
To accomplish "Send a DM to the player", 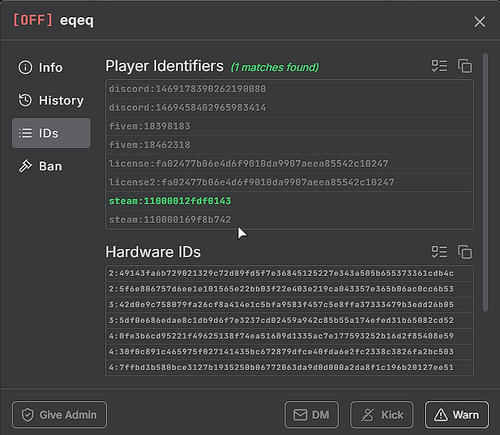I will point(312,415).
